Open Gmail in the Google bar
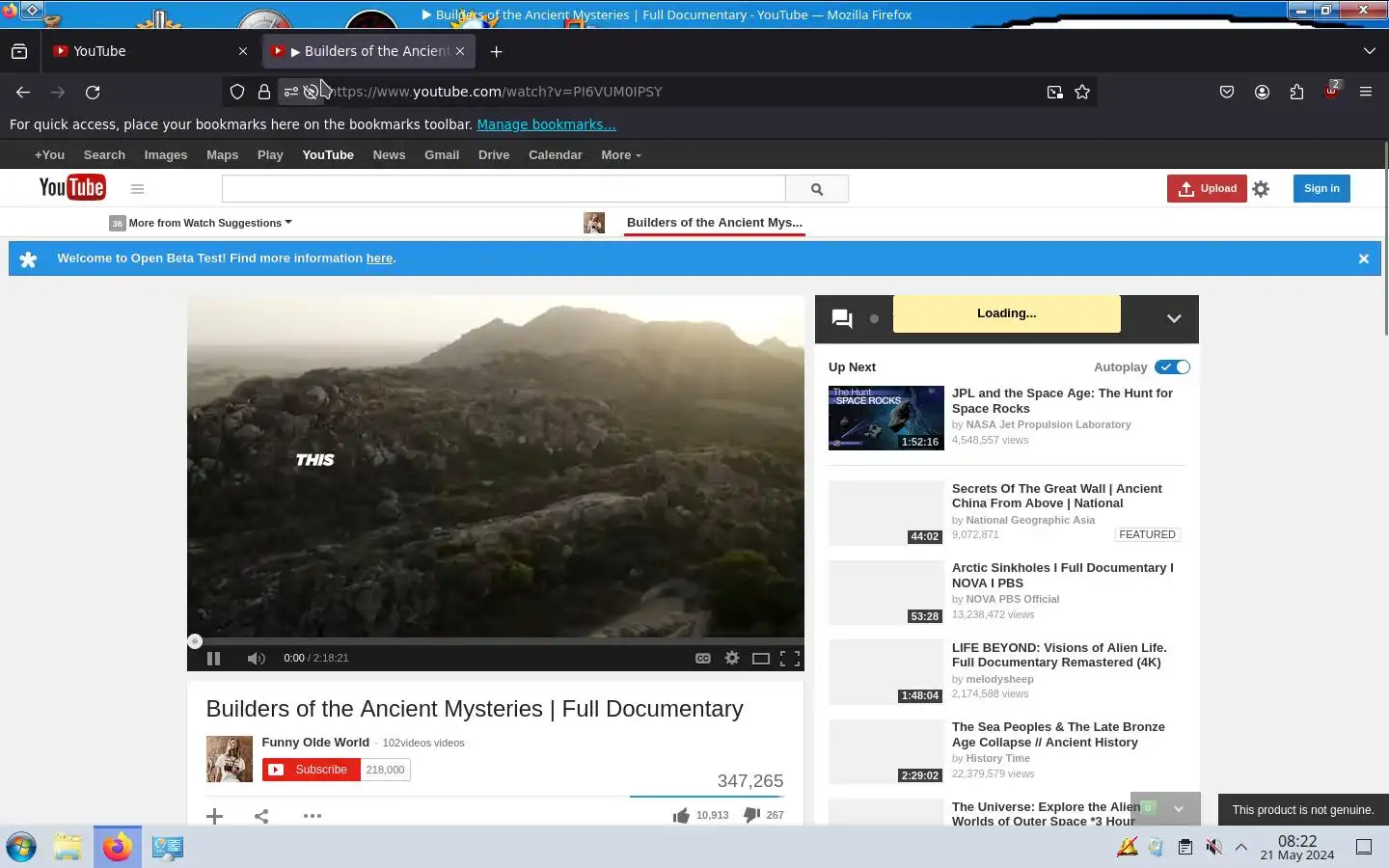Image resolution: width=1389 pixels, height=868 pixels. point(442,155)
